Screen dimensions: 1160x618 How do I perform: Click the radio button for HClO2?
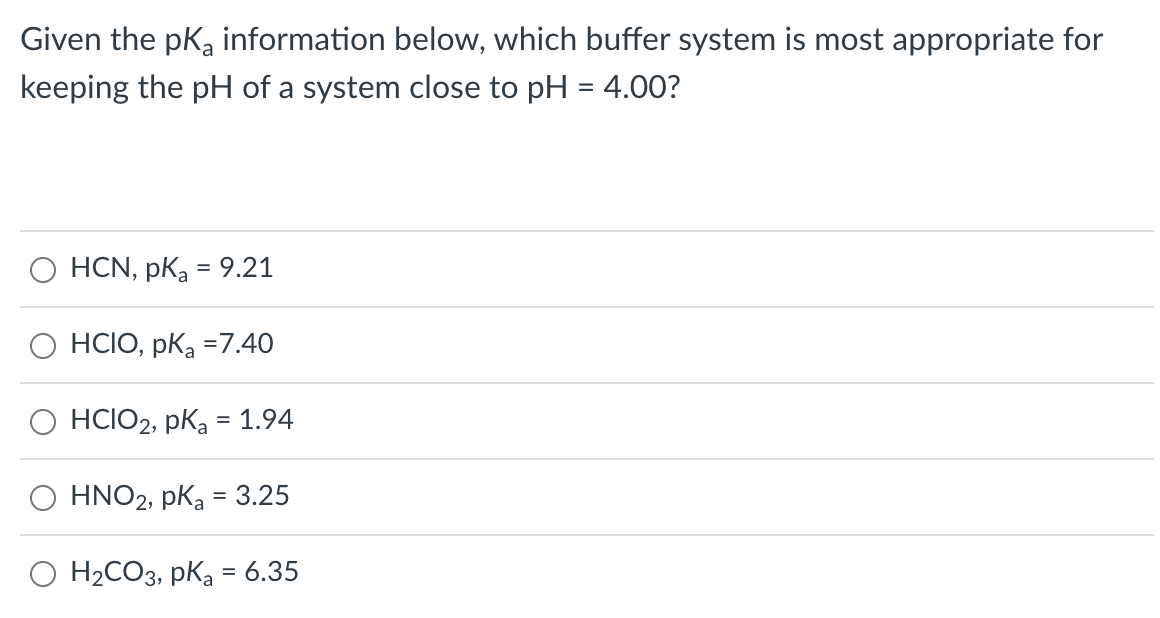pyautogui.click(x=42, y=423)
